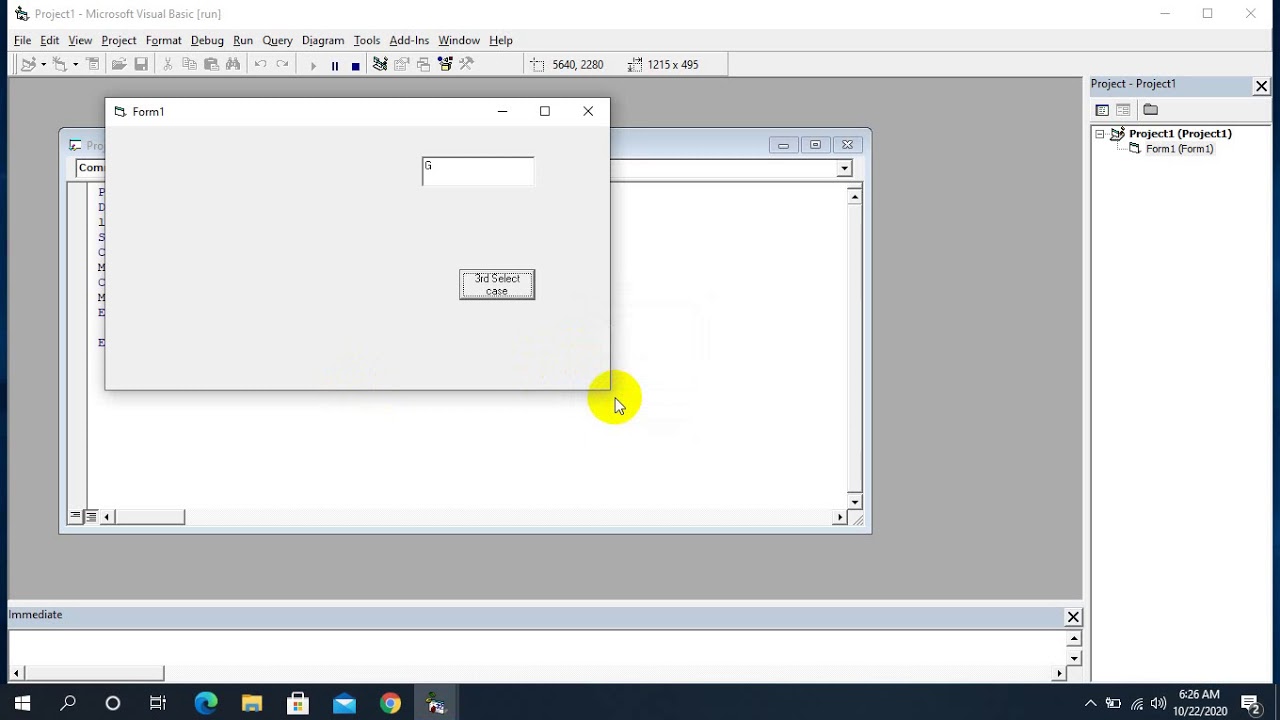This screenshot has height=720, width=1280.
Task: Click the Cut scissors icon
Action: click(167, 64)
